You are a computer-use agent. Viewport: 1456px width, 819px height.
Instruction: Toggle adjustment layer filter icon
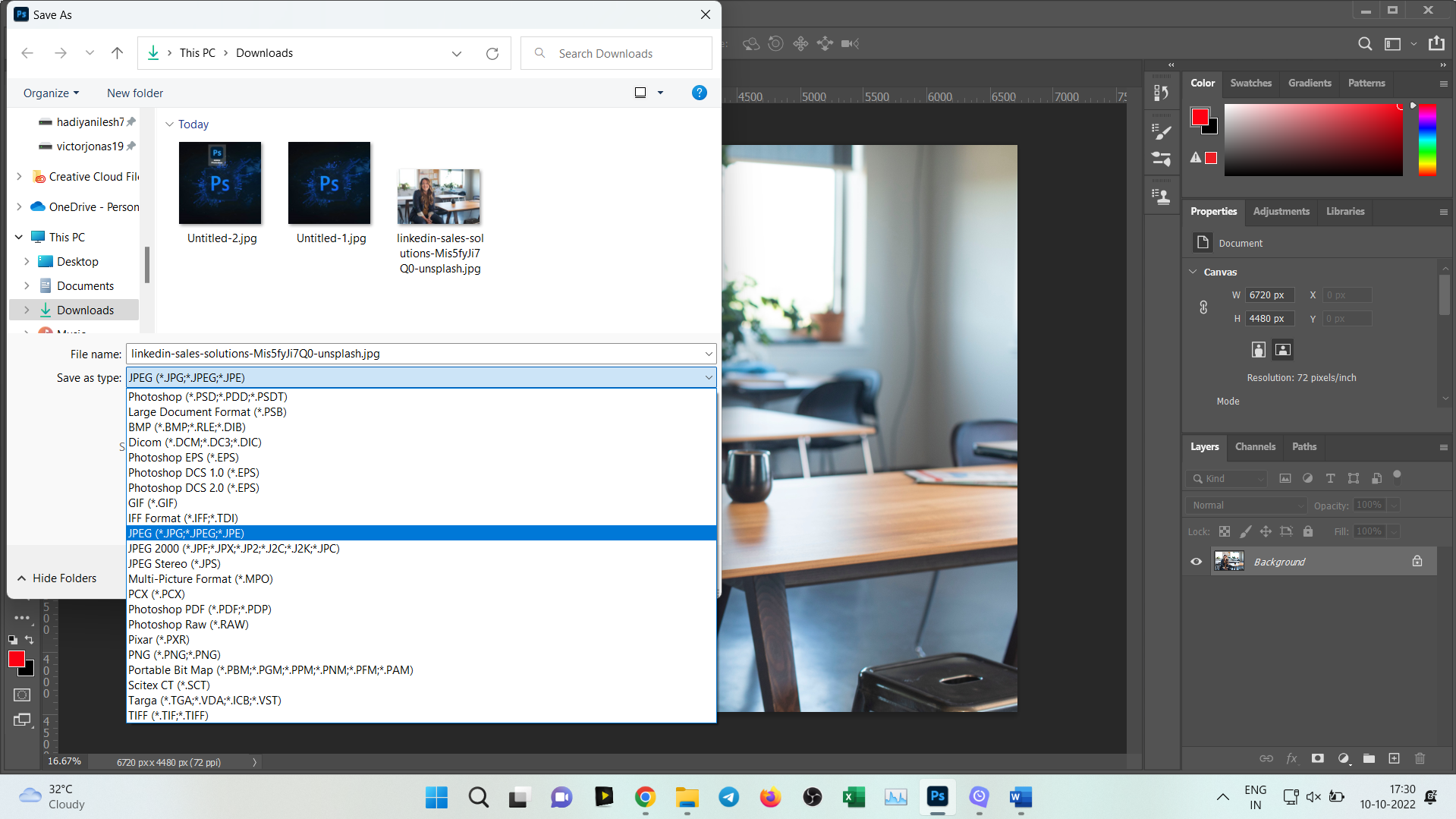pyautogui.click(x=1307, y=478)
